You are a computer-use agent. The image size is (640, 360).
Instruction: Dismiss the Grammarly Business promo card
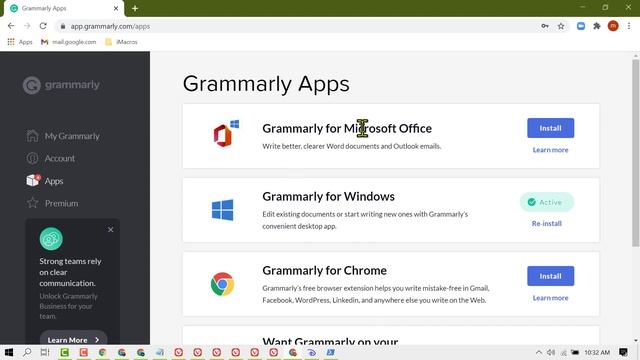point(111,230)
